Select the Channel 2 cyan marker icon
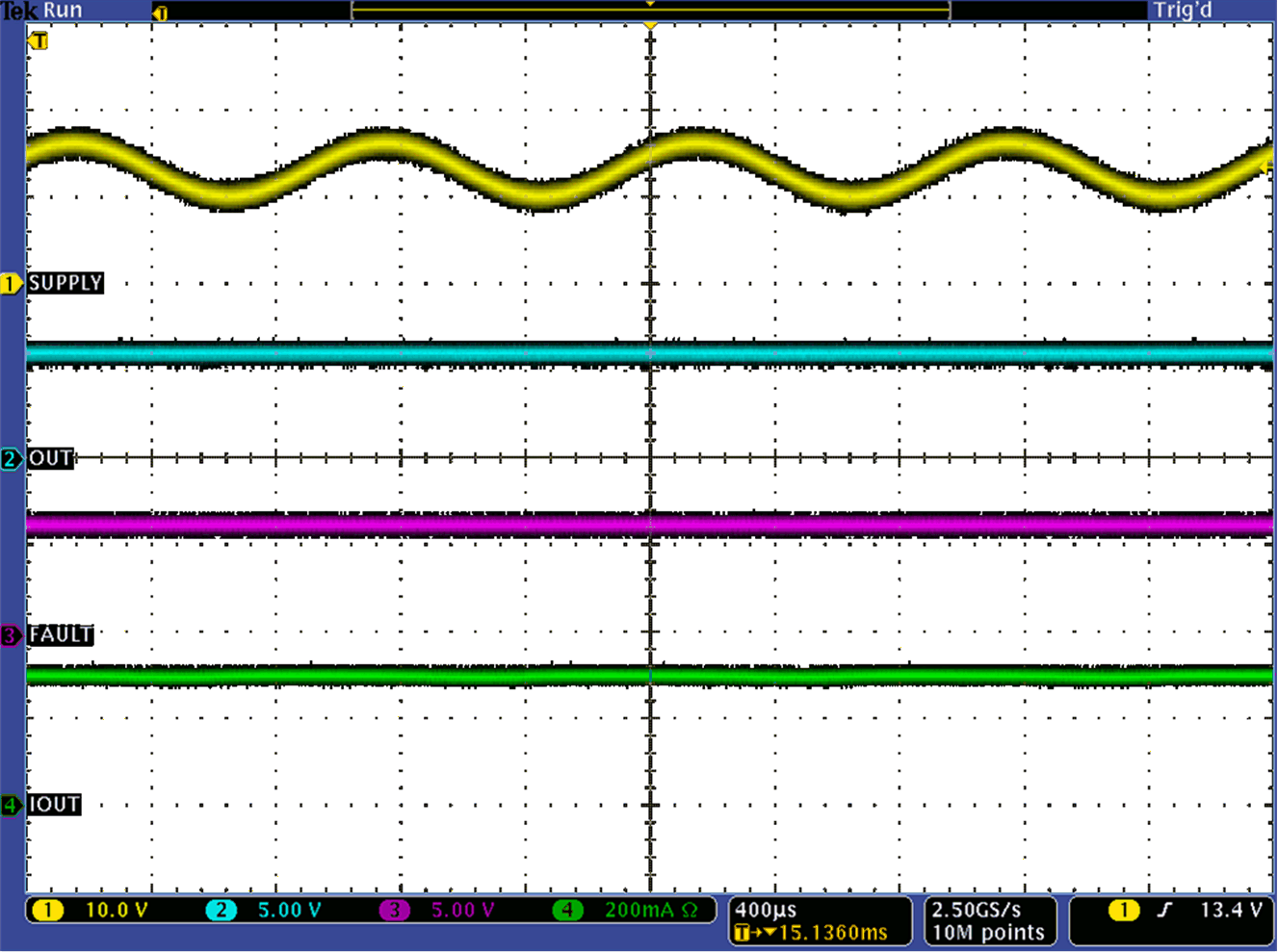The height and width of the screenshot is (952, 1278). (12, 459)
